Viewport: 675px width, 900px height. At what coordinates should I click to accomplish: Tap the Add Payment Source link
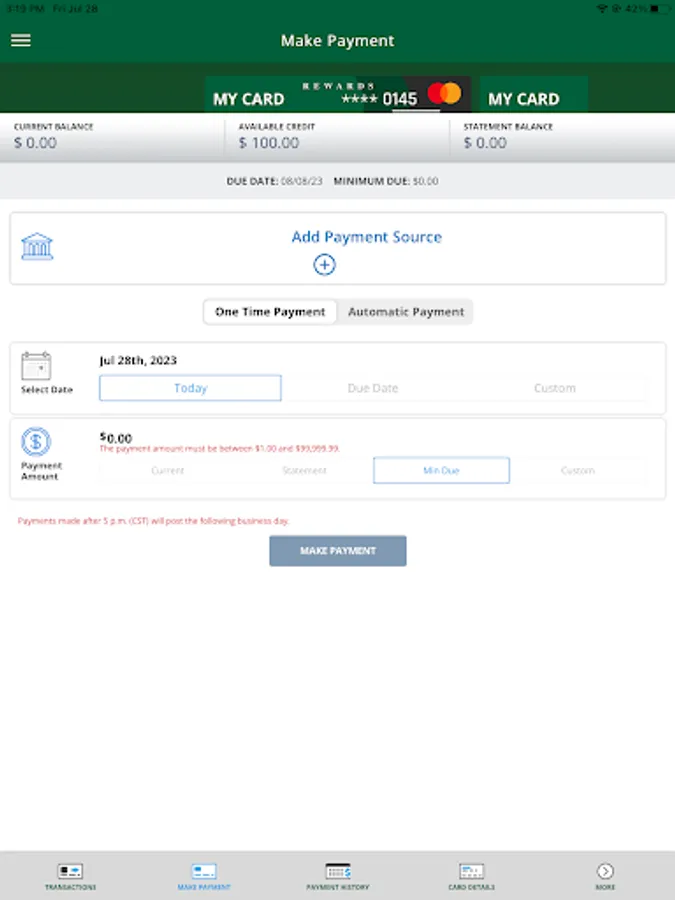click(366, 237)
